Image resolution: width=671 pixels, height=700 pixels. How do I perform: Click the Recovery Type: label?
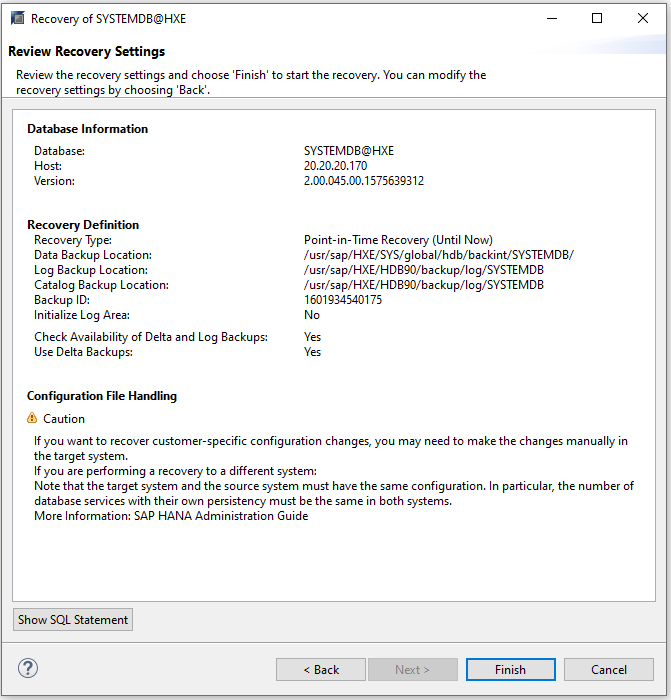73,240
